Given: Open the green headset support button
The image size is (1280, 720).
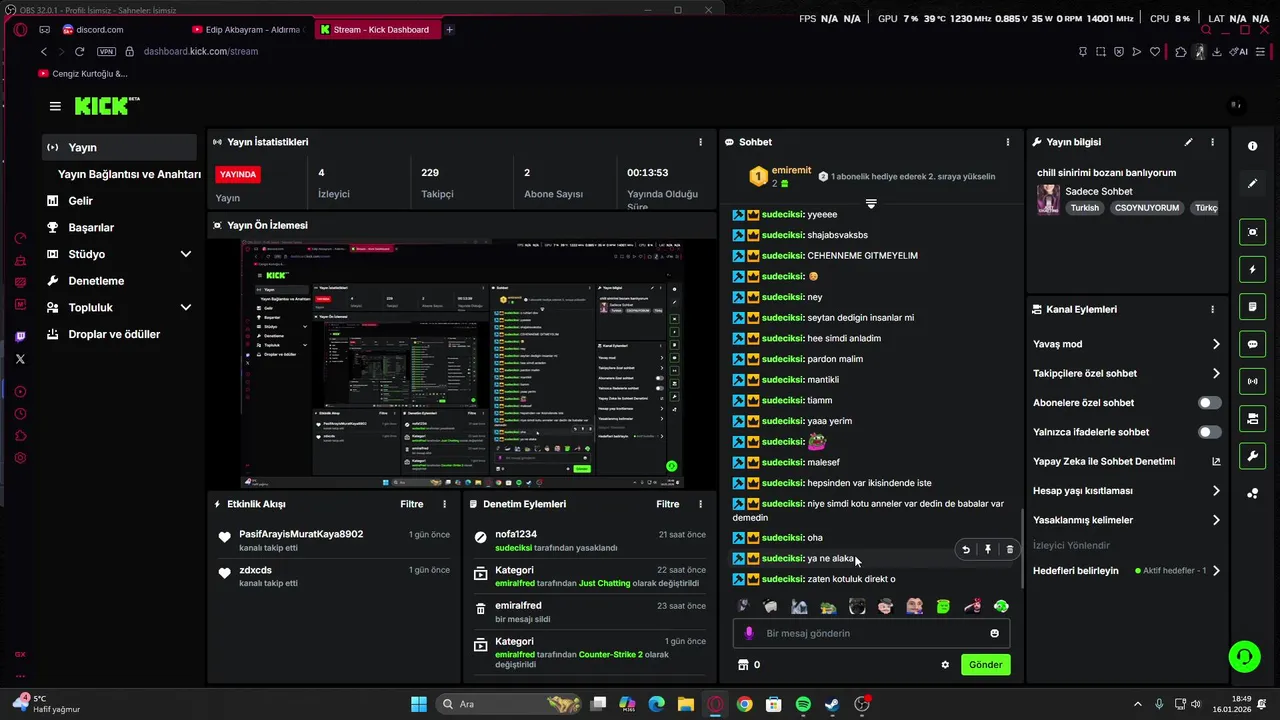Looking at the screenshot, I should pos(1244,657).
